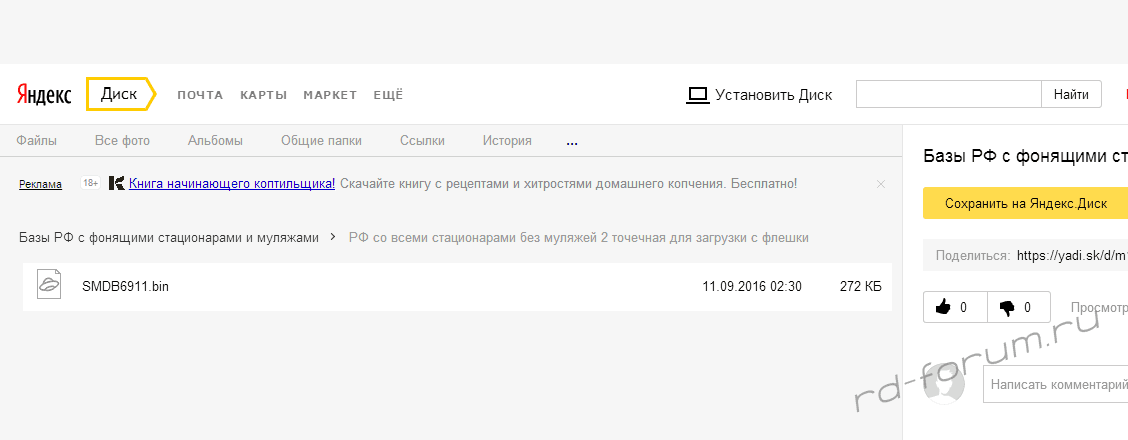Switch to the Файлы tab

coord(37,141)
